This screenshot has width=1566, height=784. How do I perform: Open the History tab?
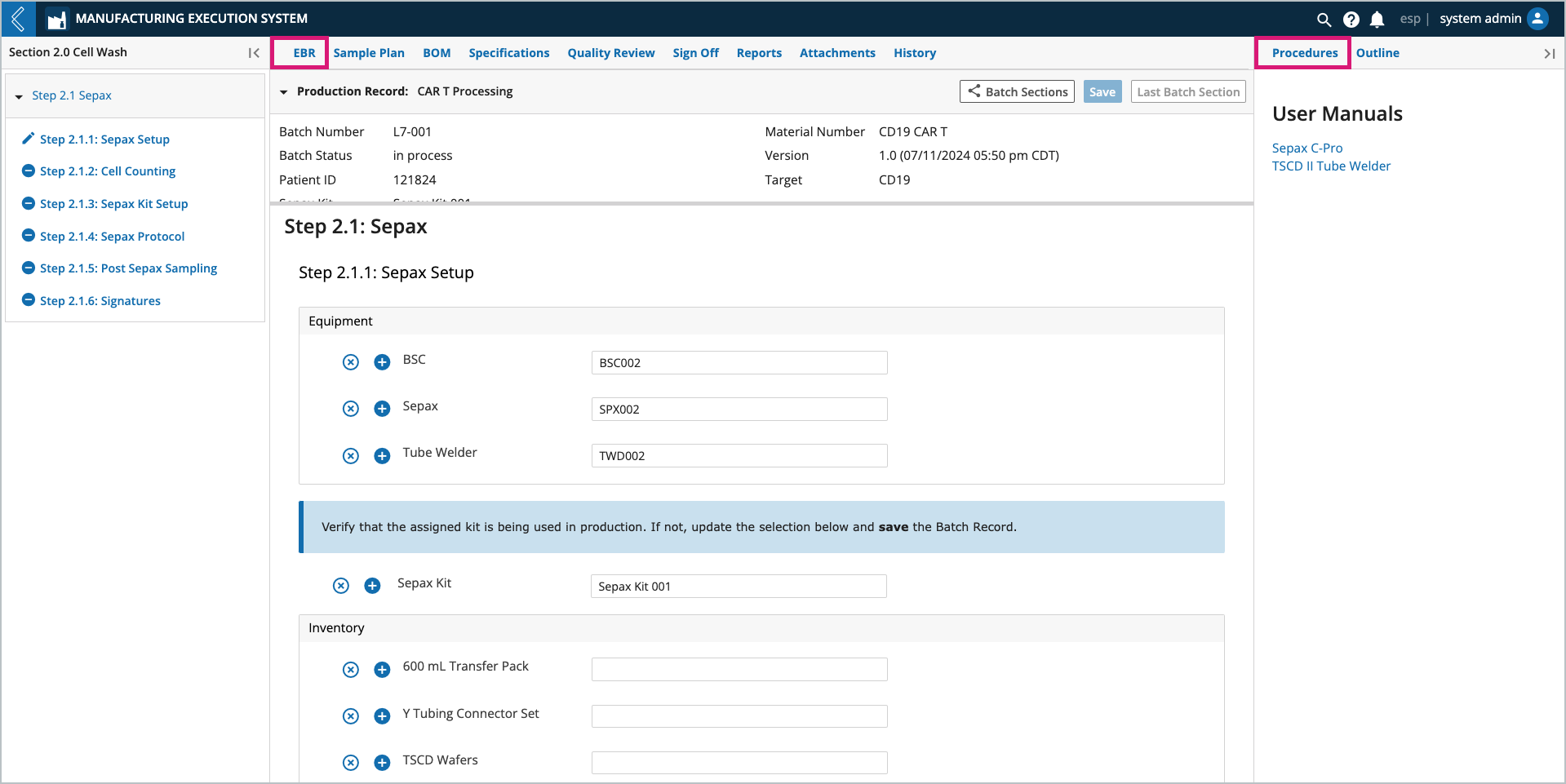tap(915, 53)
